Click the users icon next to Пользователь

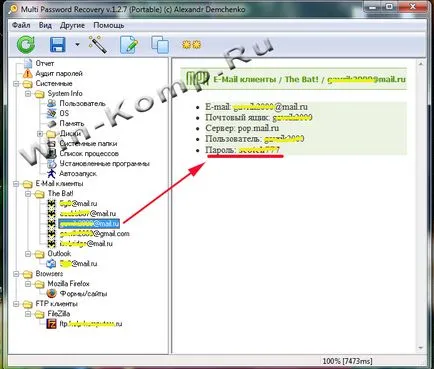coord(51,103)
